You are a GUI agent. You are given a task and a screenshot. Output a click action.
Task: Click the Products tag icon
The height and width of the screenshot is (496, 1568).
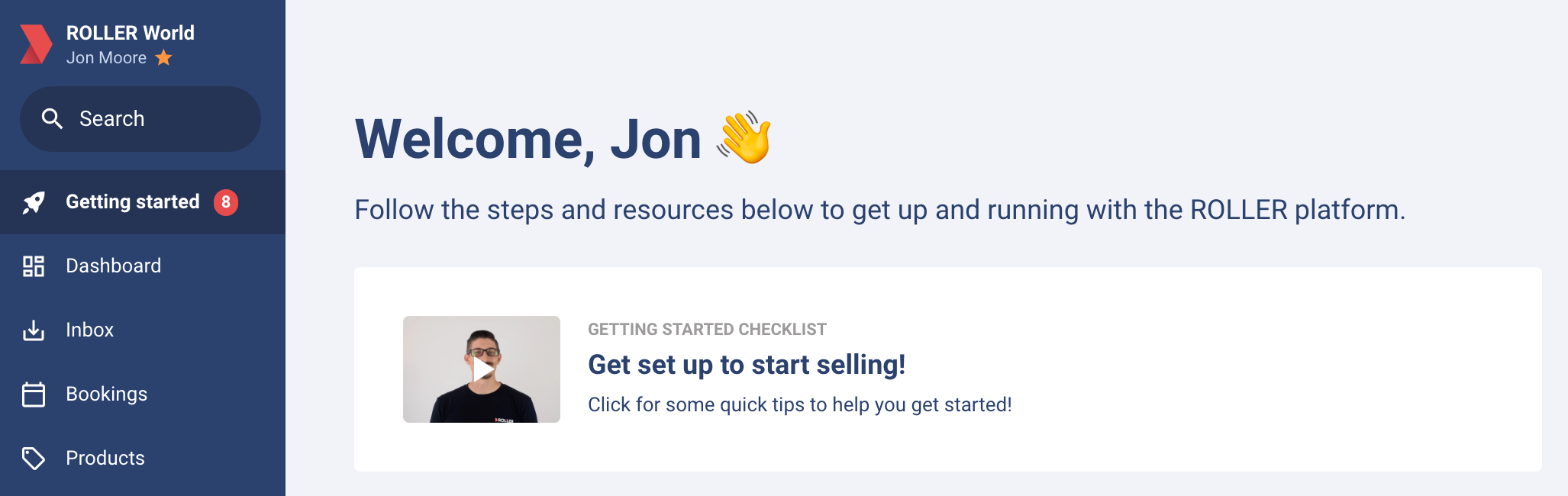click(x=34, y=458)
